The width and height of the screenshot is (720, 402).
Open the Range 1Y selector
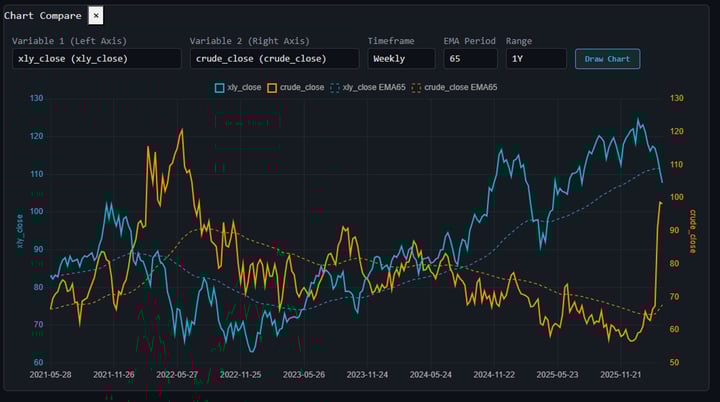pos(536,59)
